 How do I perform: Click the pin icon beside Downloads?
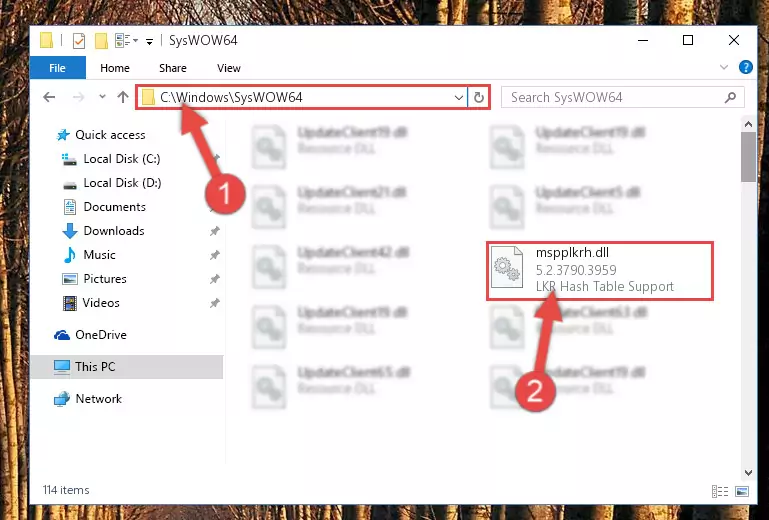pos(214,231)
